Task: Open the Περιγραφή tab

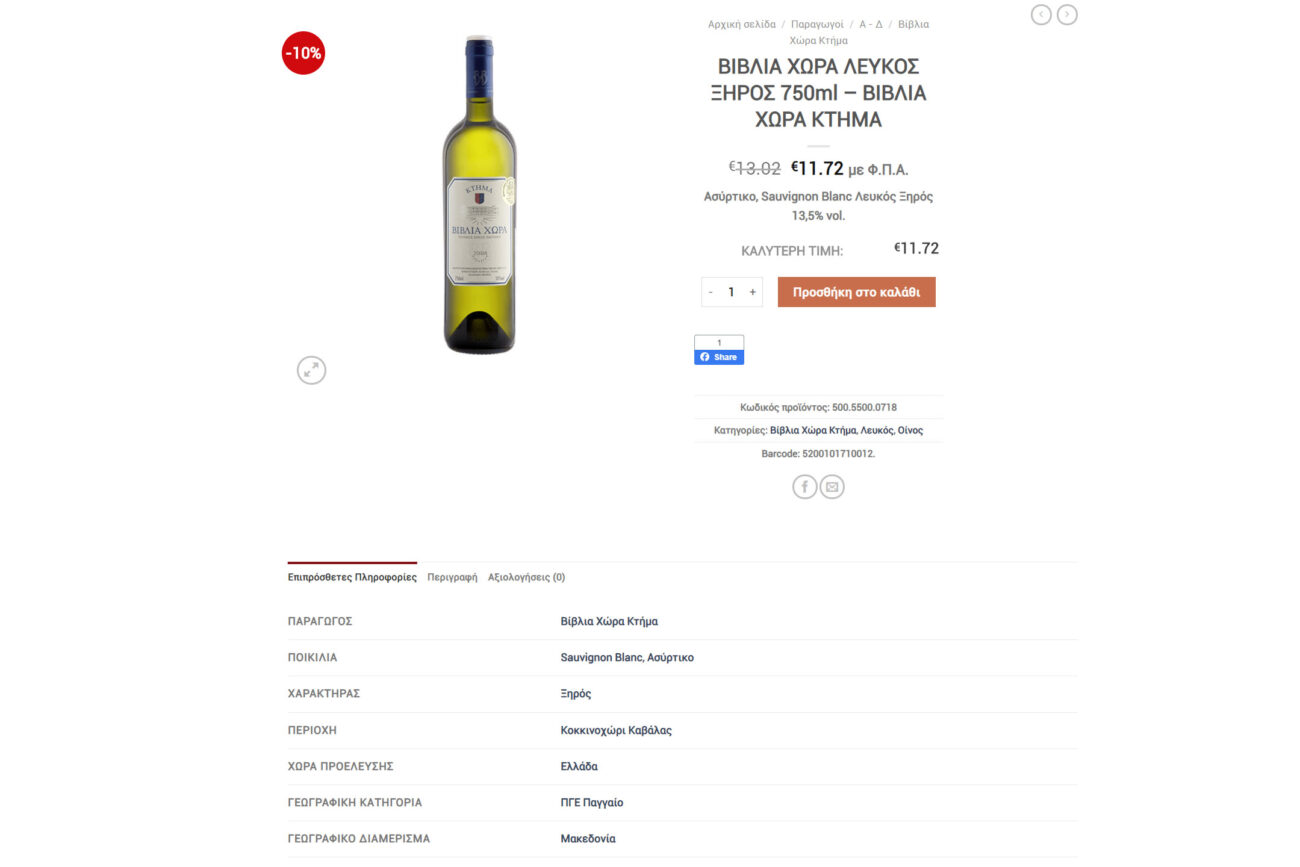Action: [452, 577]
